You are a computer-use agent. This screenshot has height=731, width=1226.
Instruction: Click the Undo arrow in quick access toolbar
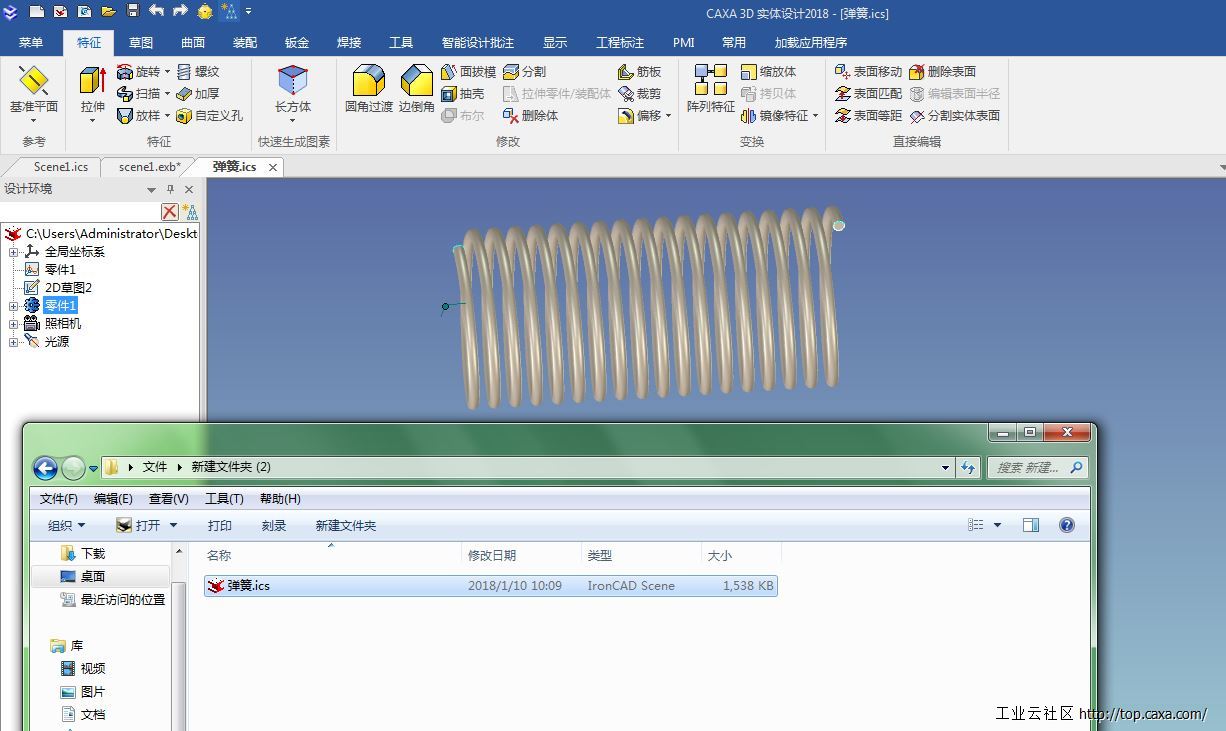click(x=157, y=11)
